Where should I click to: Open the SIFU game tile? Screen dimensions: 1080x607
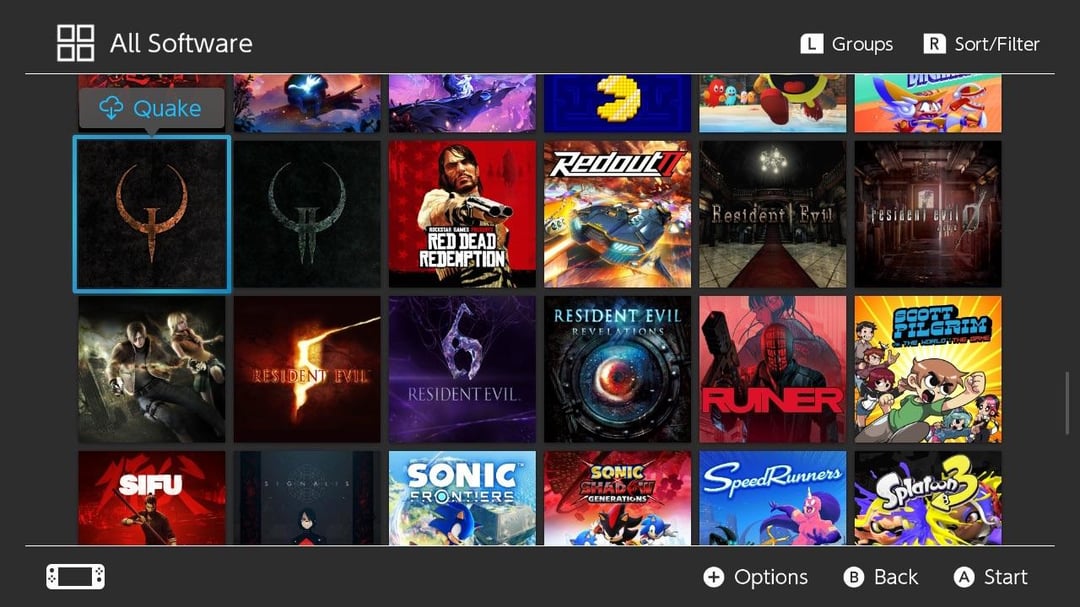[152, 497]
